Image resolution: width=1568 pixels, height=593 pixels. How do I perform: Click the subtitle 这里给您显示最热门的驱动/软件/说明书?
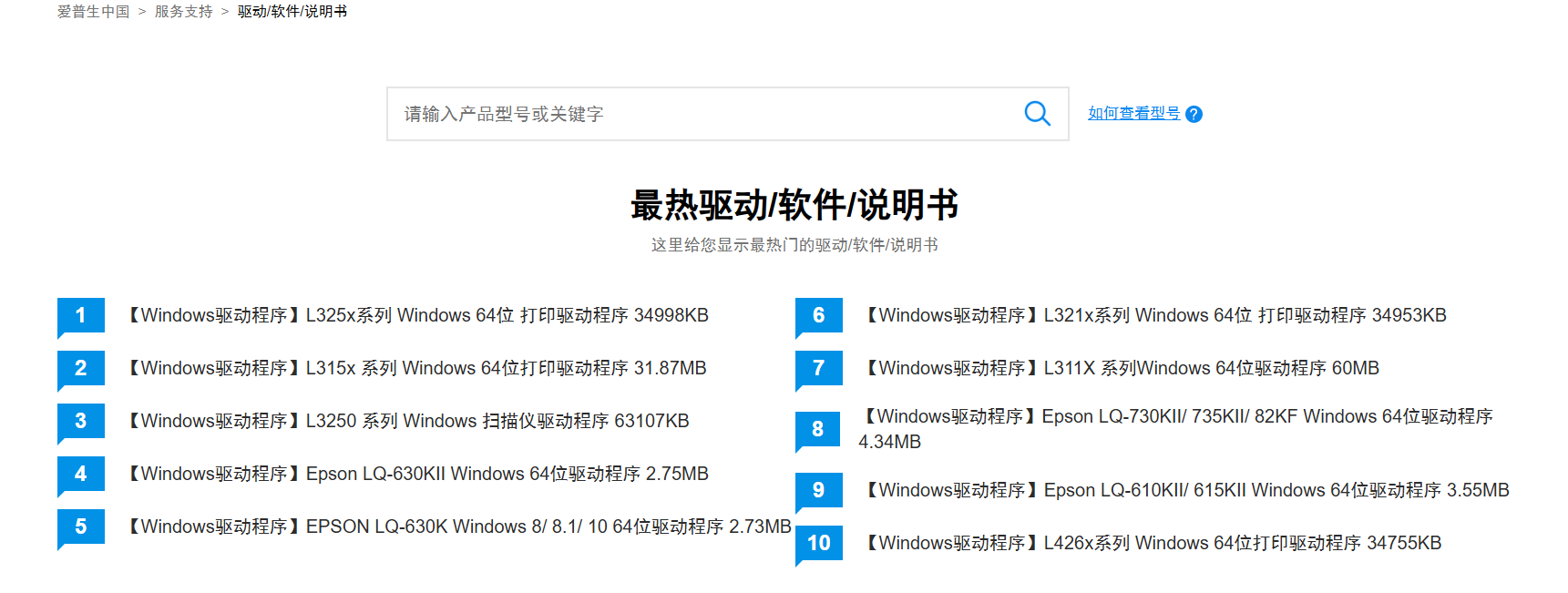pos(794,245)
